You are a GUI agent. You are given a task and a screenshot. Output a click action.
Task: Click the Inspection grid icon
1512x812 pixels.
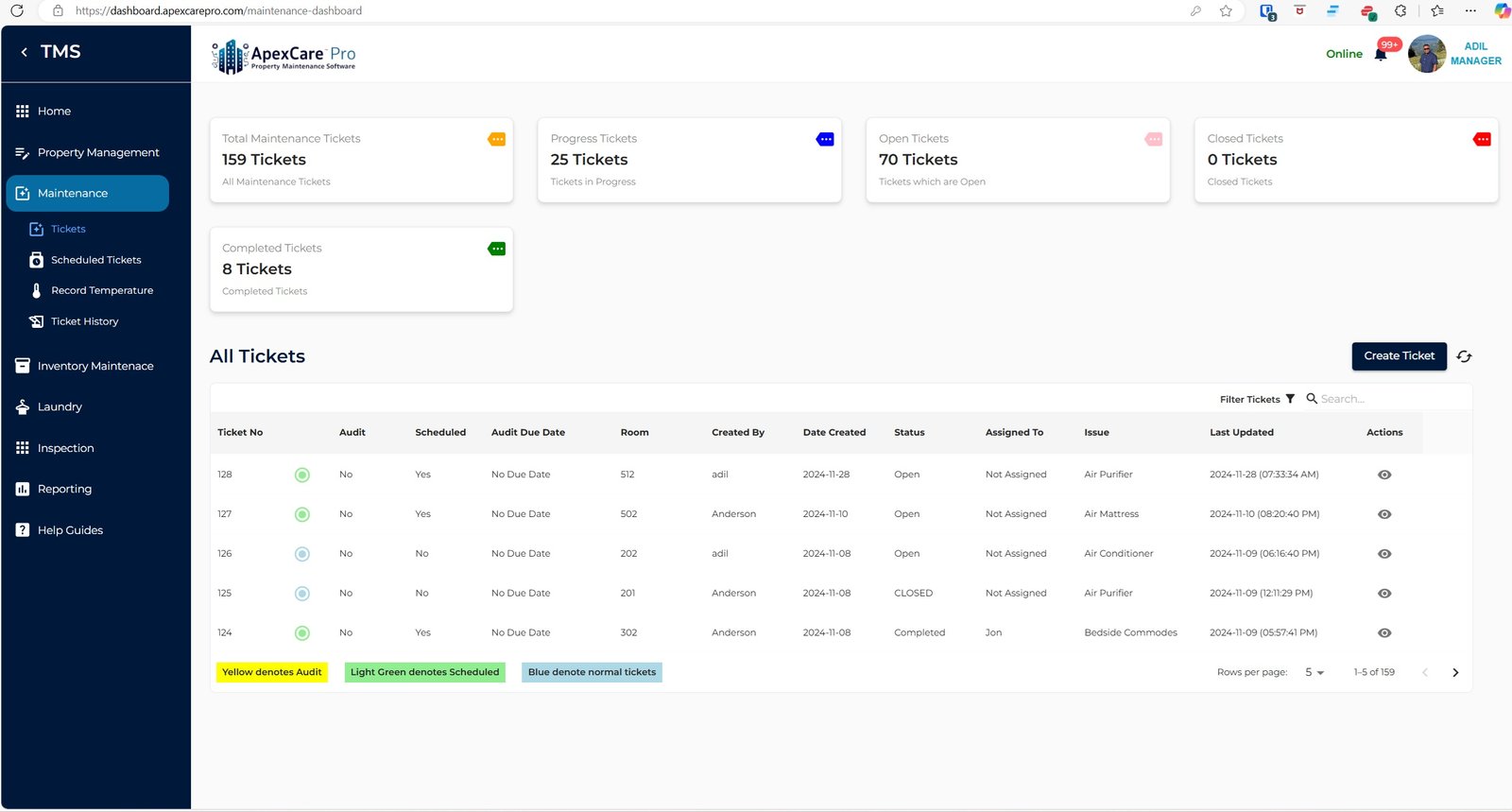click(x=23, y=448)
